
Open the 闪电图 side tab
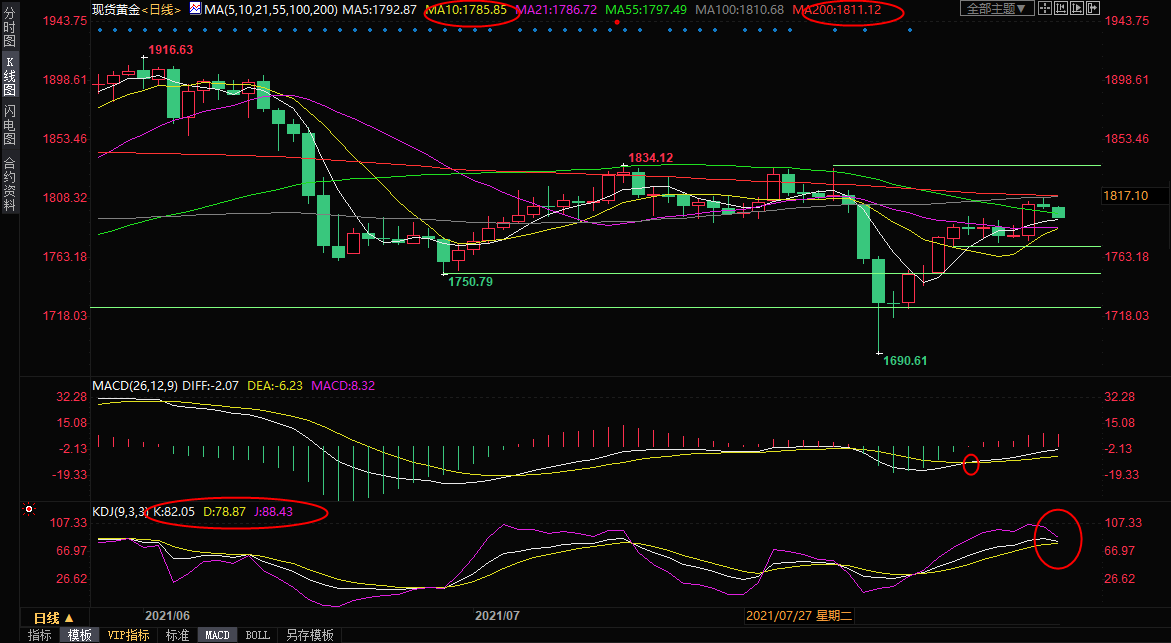point(9,124)
